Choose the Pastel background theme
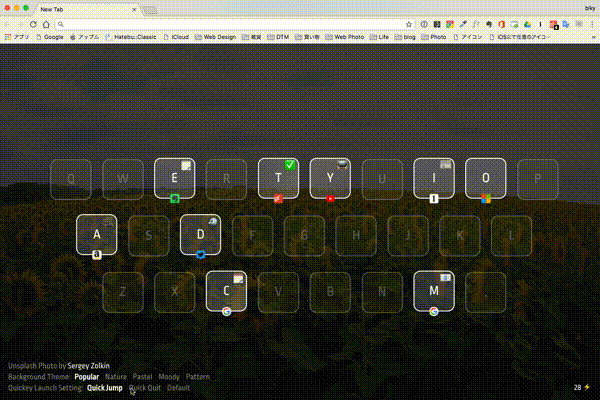600x400 pixels. pos(143,377)
